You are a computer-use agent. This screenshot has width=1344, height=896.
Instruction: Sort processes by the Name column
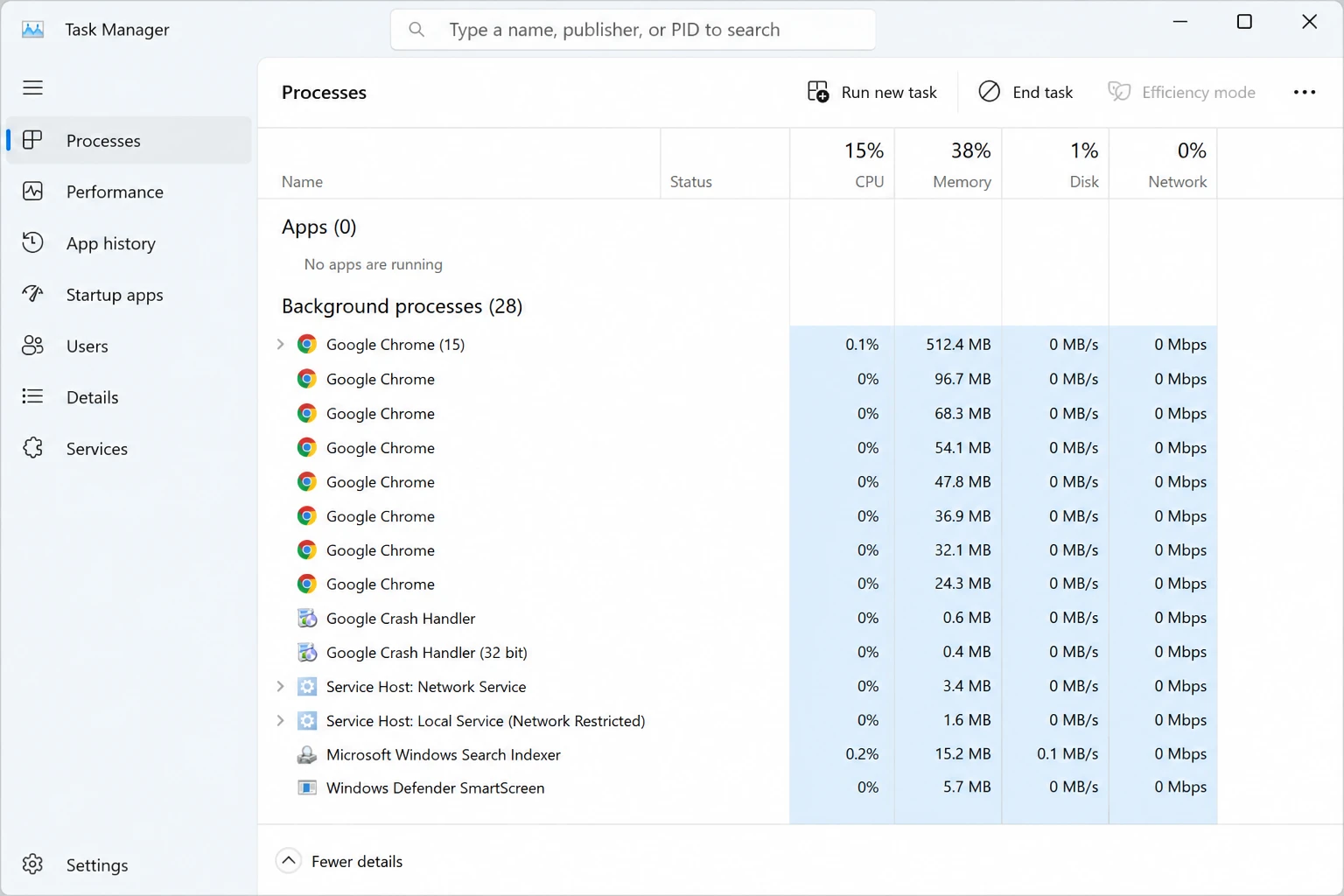(459, 164)
